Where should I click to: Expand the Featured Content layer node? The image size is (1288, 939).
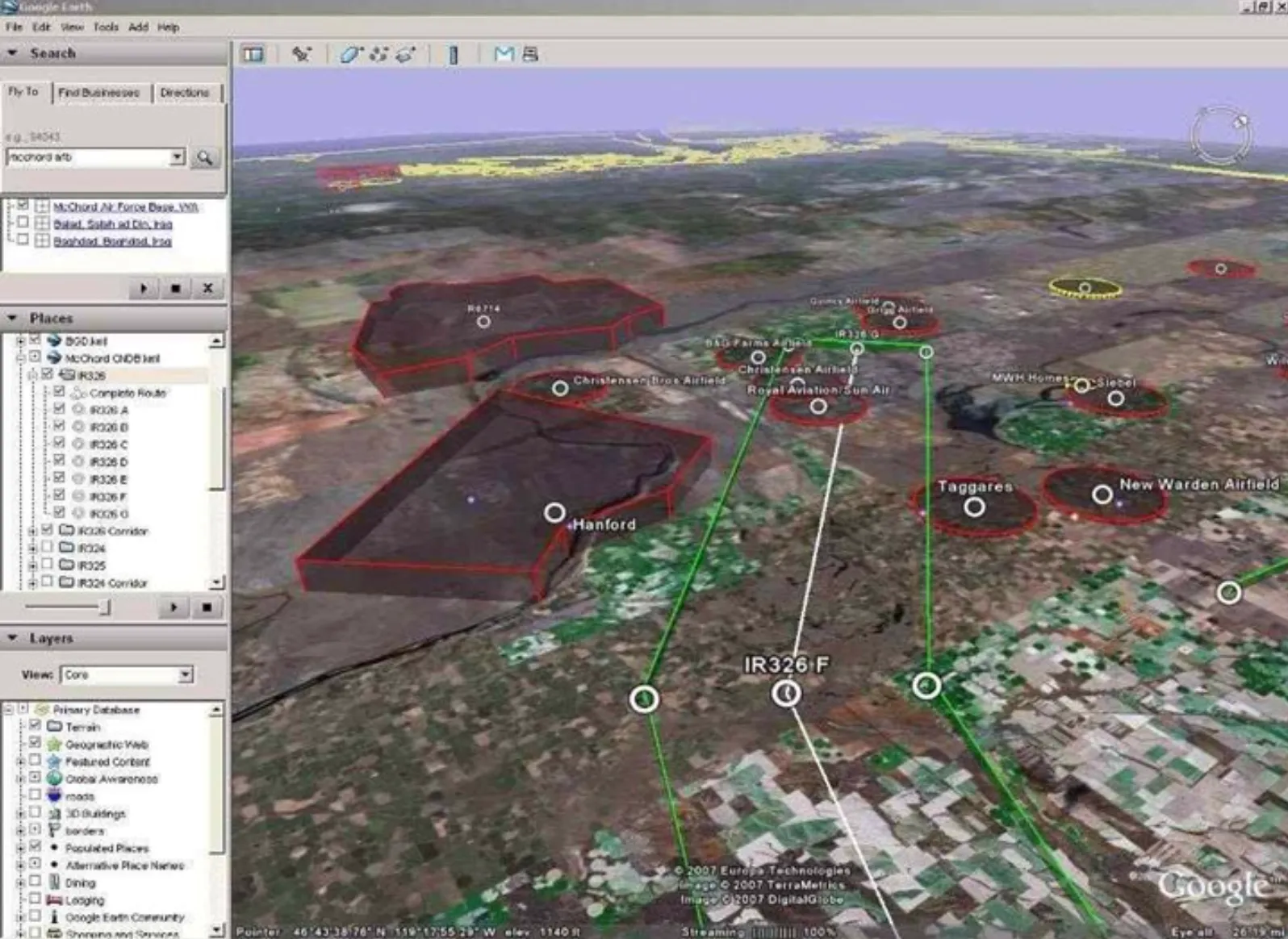(x=21, y=762)
